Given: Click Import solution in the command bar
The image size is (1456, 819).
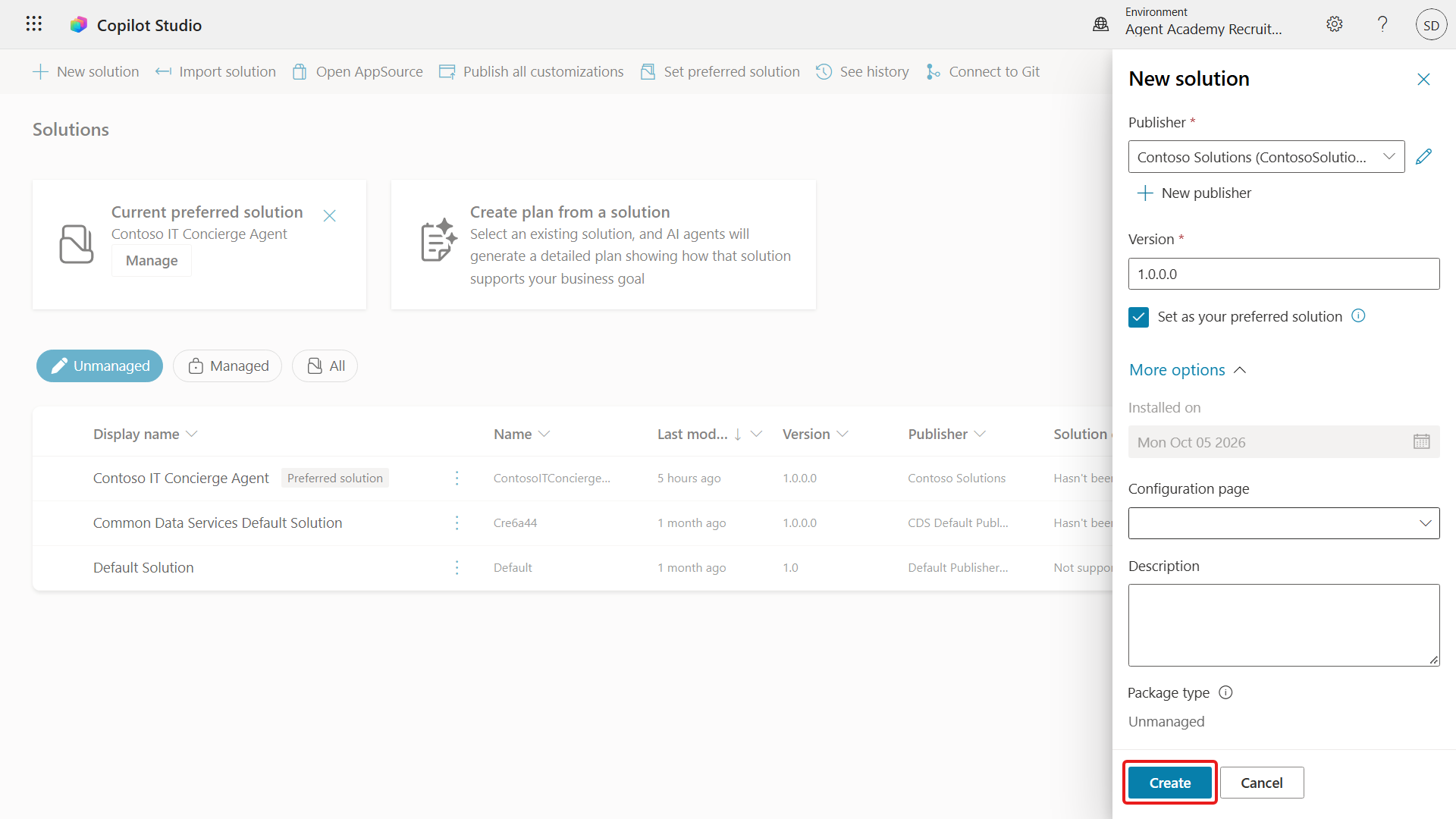Looking at the screenshot, I should click(215, 71).
